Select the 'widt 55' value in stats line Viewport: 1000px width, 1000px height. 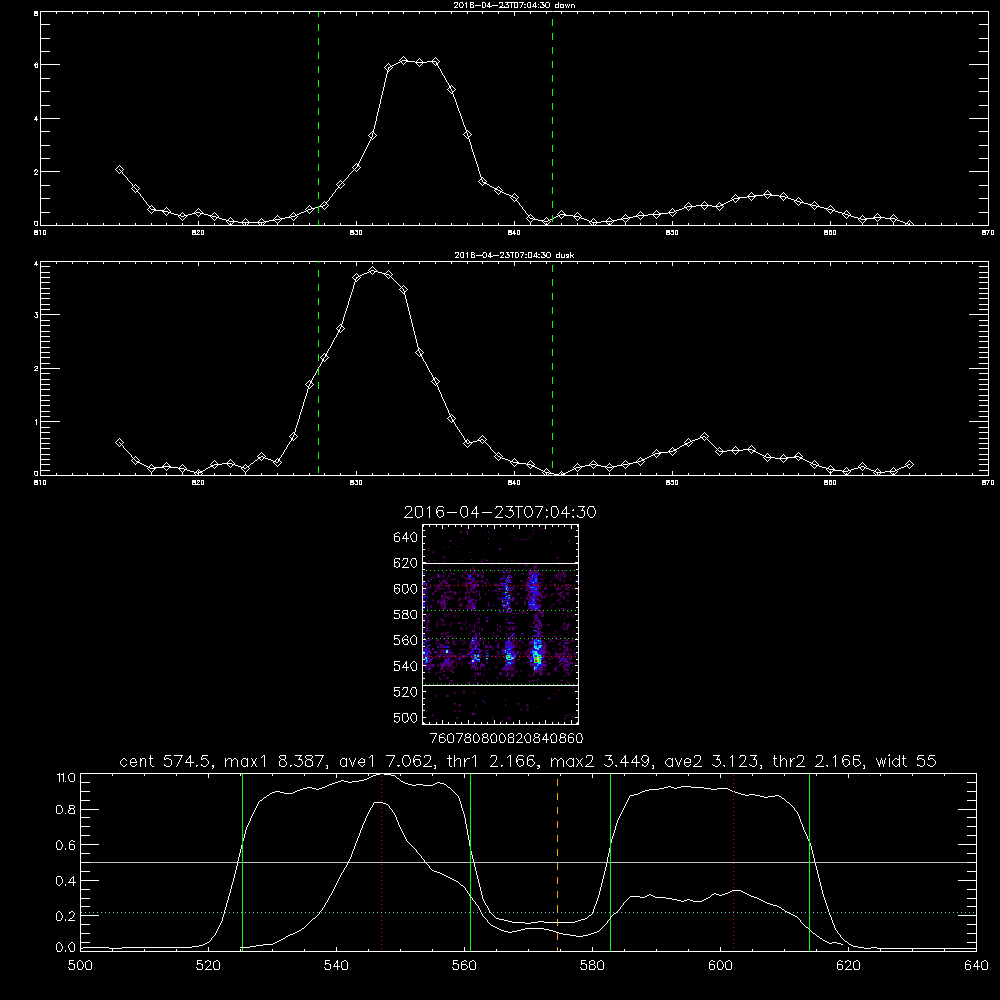[x=906, y=761]
